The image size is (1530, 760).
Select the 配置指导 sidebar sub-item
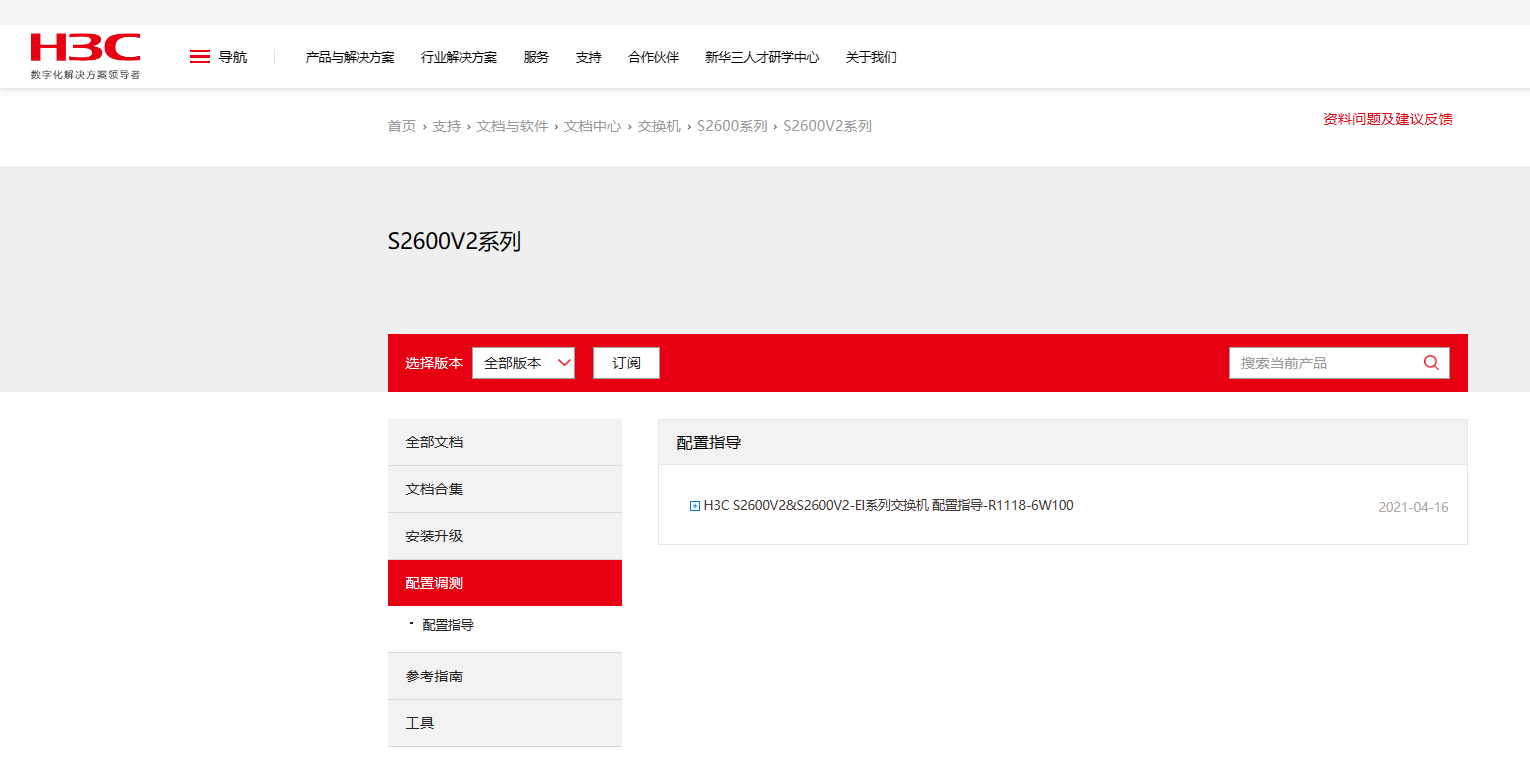click(448, 625)
